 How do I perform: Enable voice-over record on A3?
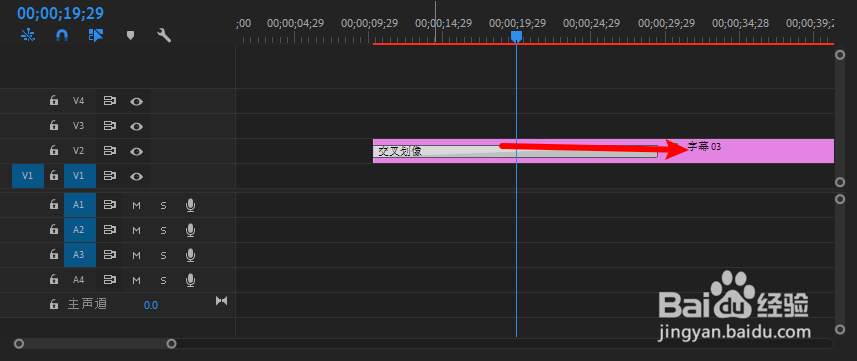pyautogui.click(x=190, y=255)
